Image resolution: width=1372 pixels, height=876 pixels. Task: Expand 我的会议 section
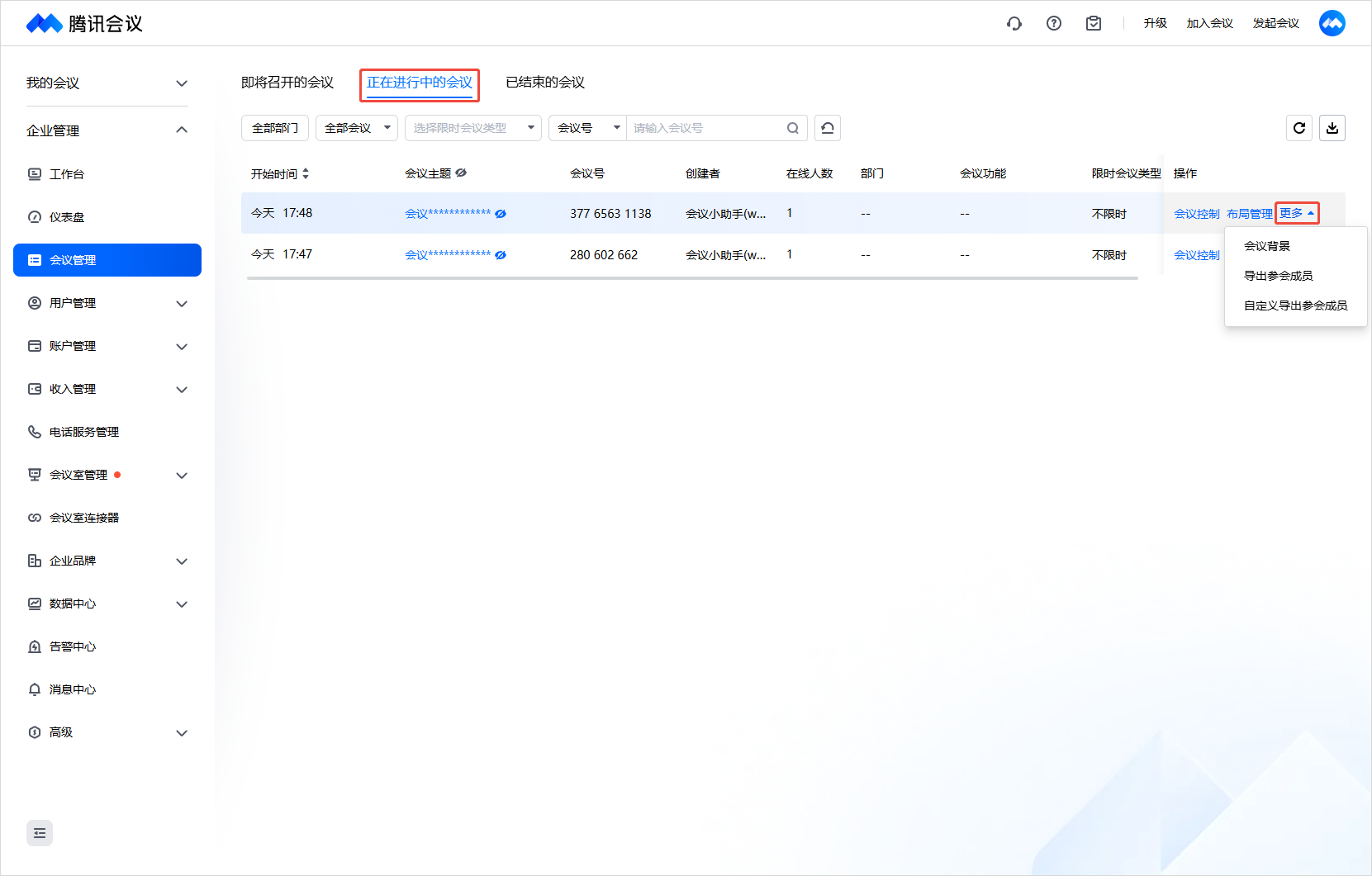coord(107,83)
